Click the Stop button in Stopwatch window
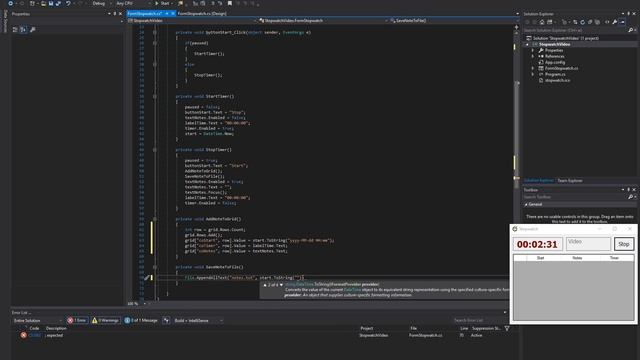The image size is (640, 360). 624,244
